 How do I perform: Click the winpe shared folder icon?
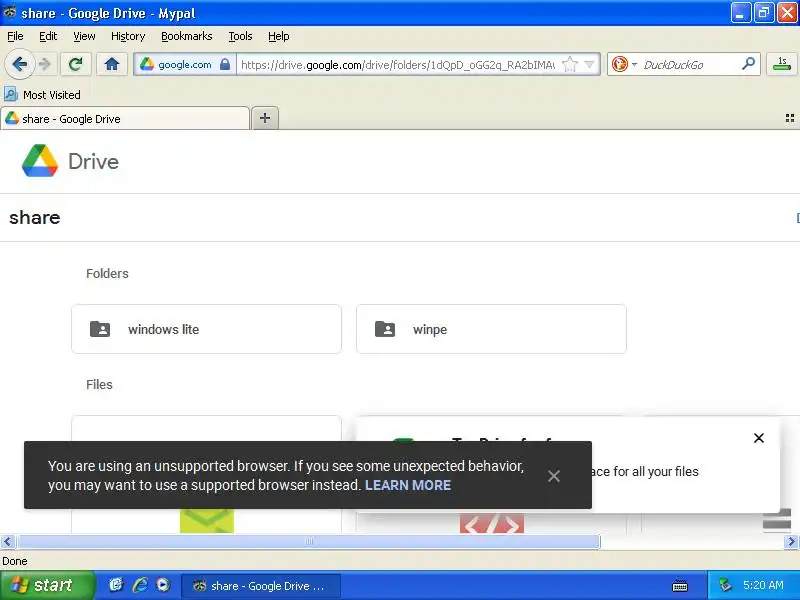[385, 329]
